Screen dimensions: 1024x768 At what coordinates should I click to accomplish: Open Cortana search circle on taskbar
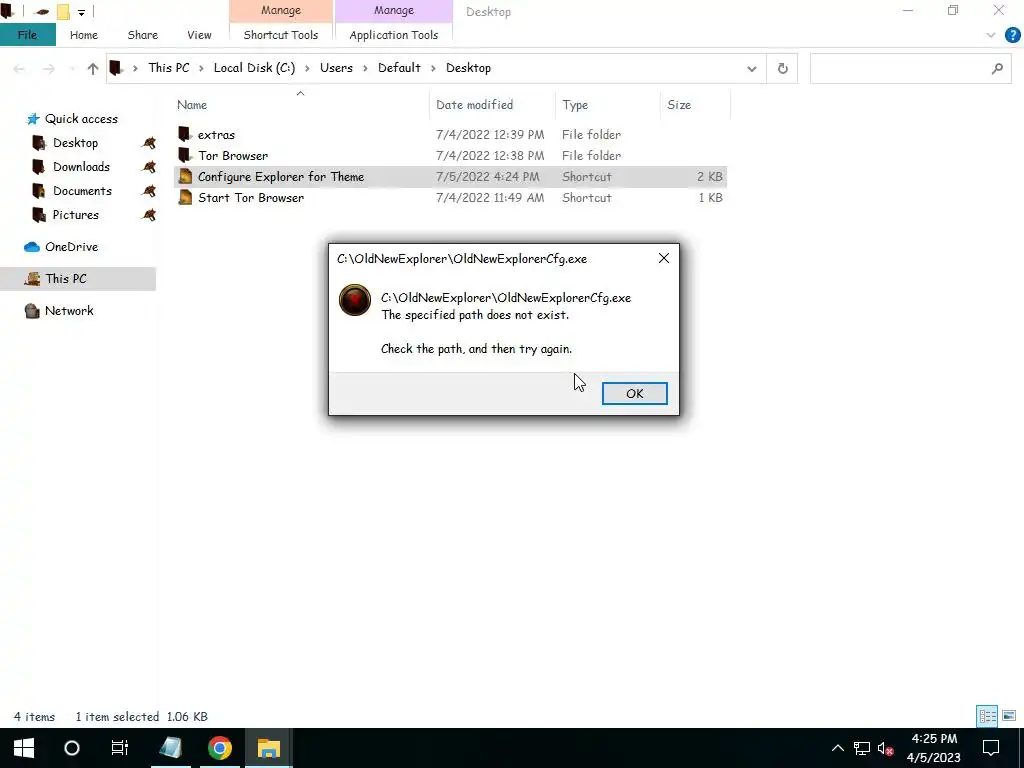(x=72, y=748)
